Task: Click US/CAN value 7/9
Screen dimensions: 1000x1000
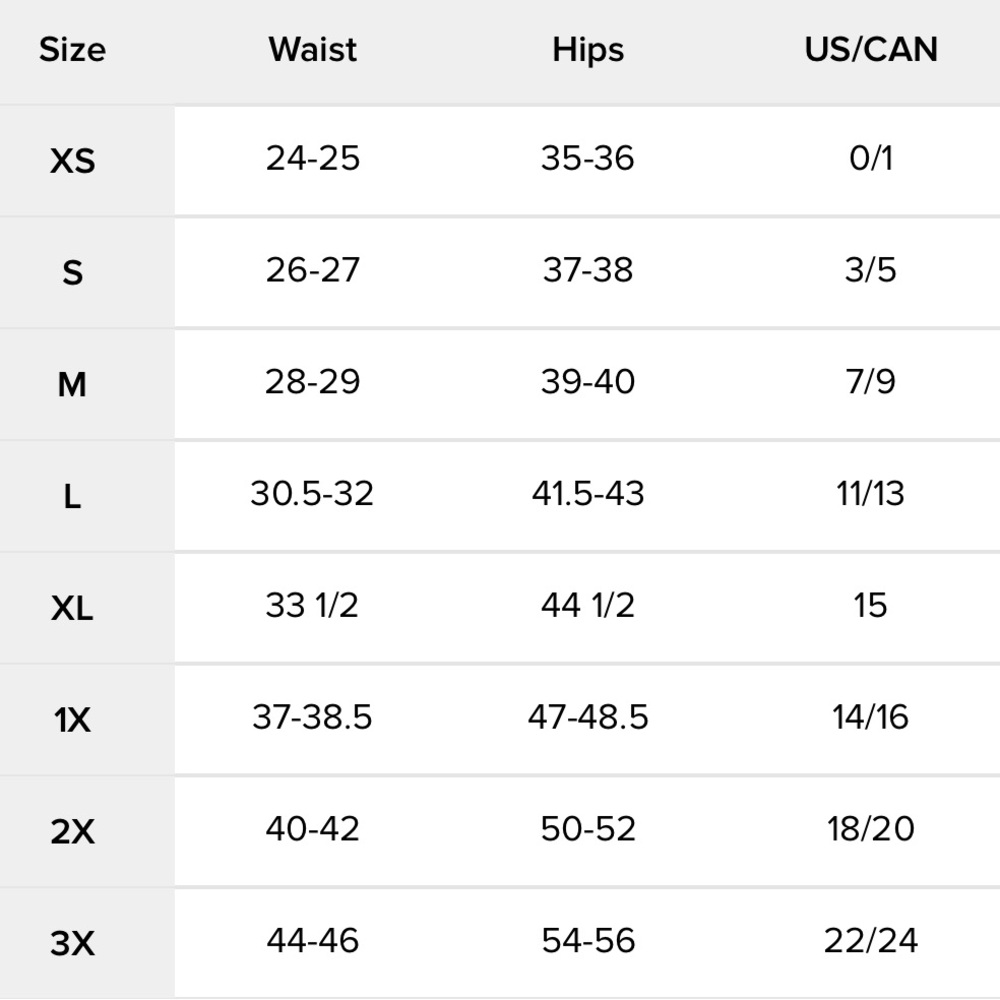Action: pyautogui.click(x=871, y=382)
